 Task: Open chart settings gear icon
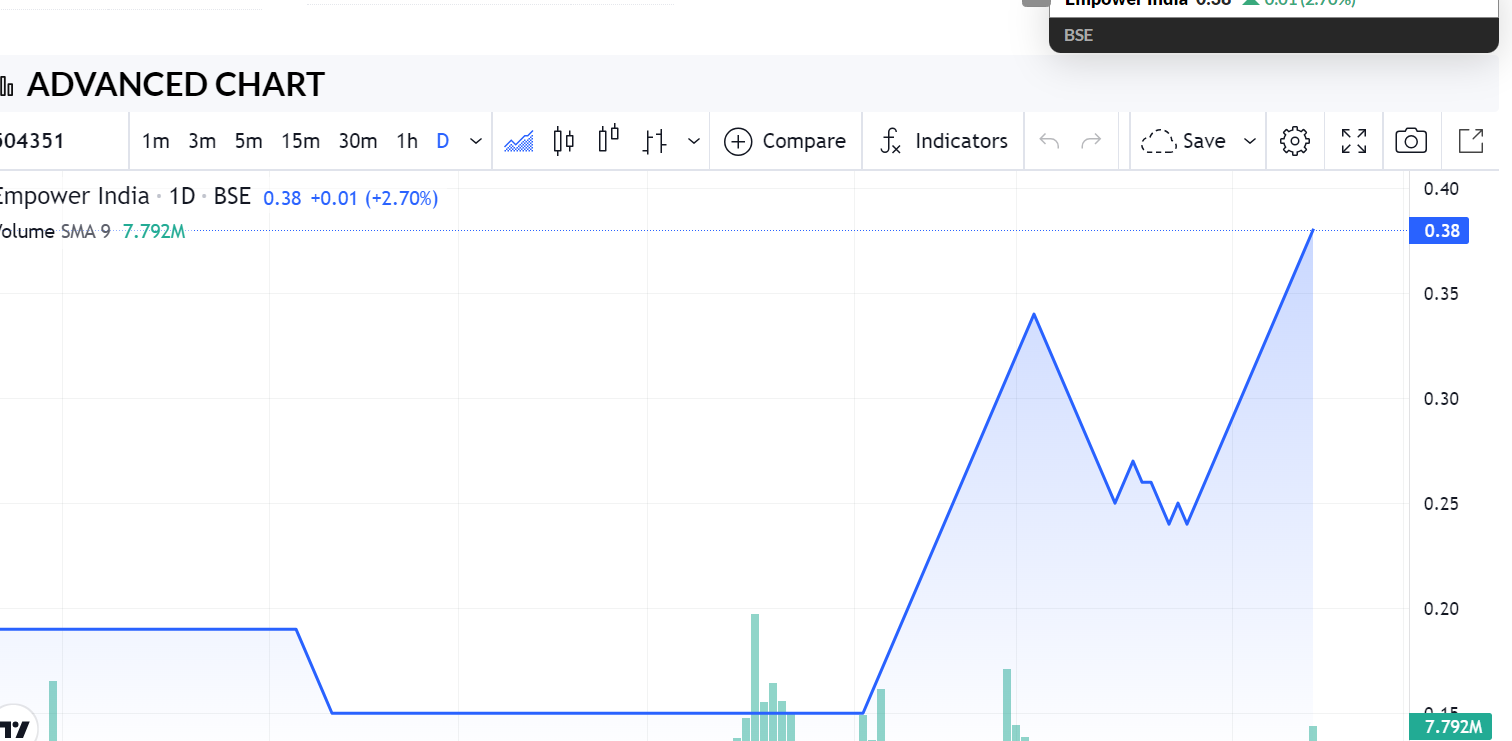[1295, 141]
